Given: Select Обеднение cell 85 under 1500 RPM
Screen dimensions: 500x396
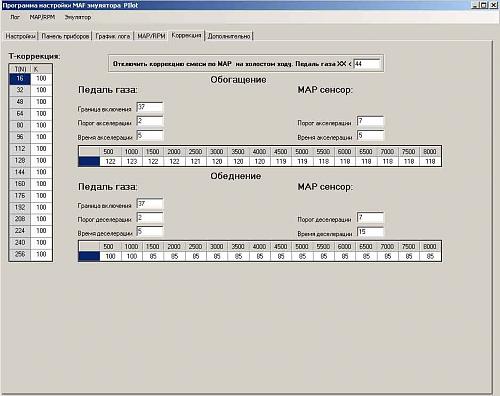Looking at the screenshot, I should tap(153, 257).
